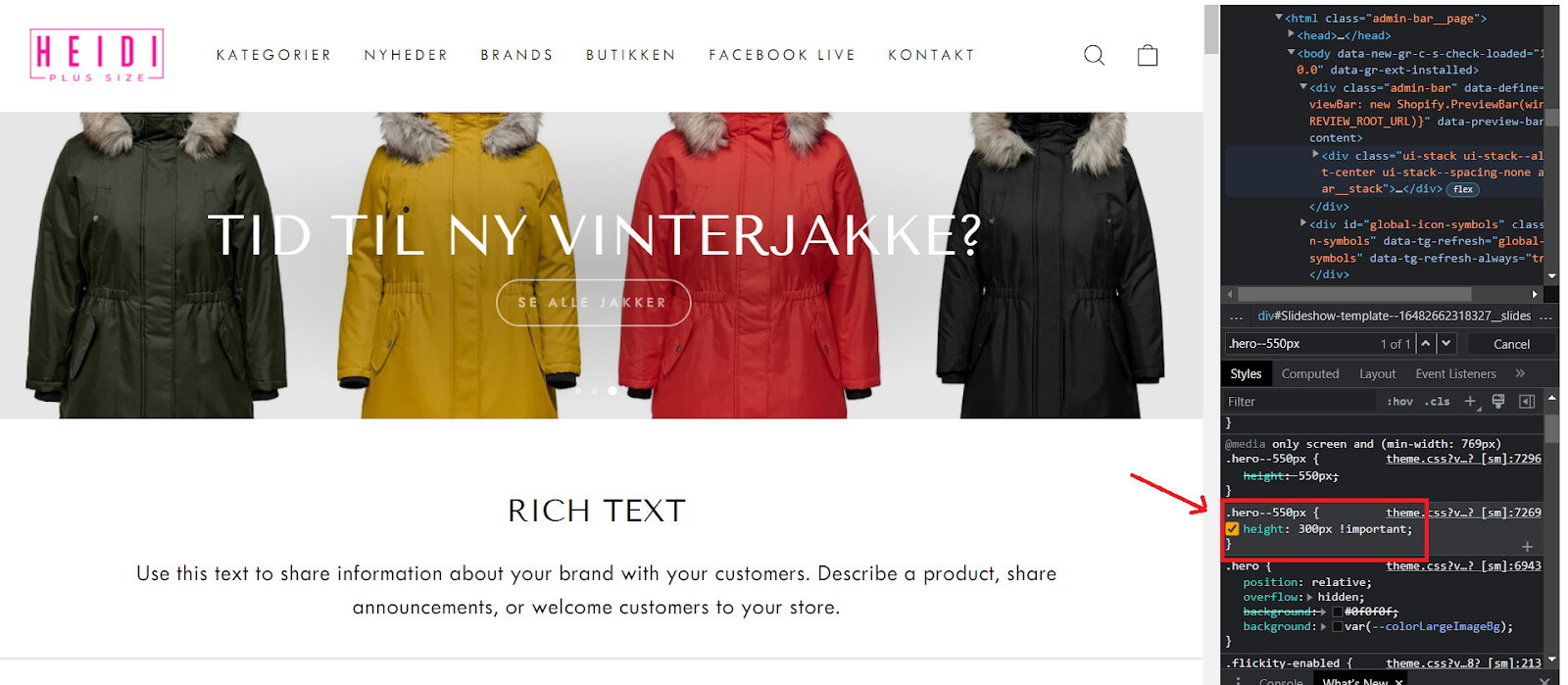Click the Heidi Plus Size logo
Image resolution: width=1568 pixels, height=685 pixels.
pos(97,55)
